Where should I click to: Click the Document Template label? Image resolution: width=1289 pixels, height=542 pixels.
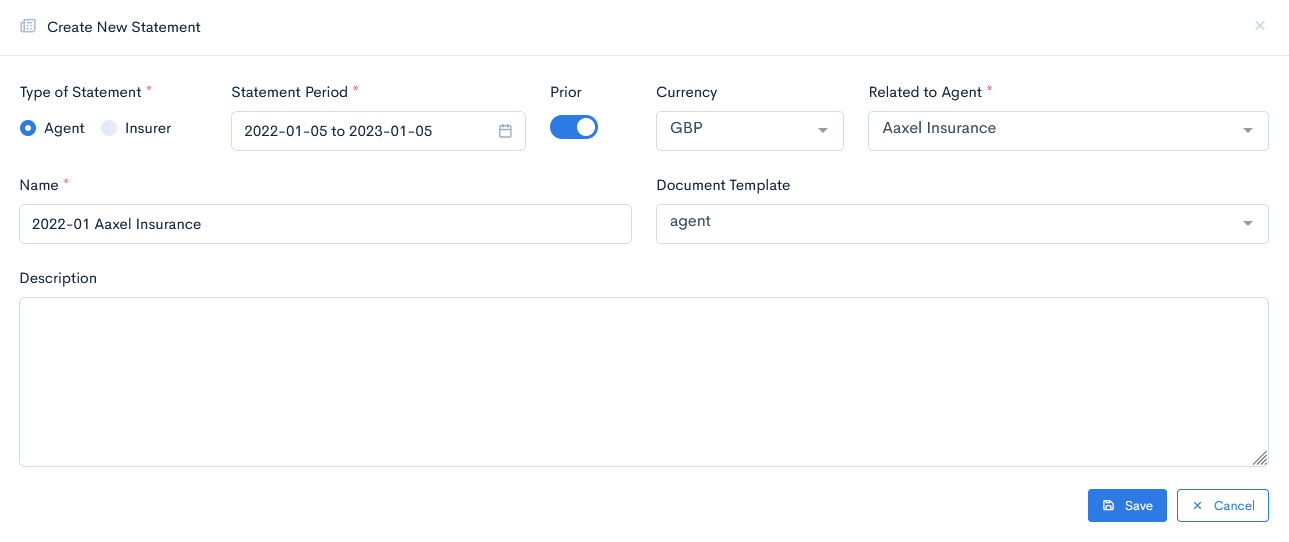point(722,185)
